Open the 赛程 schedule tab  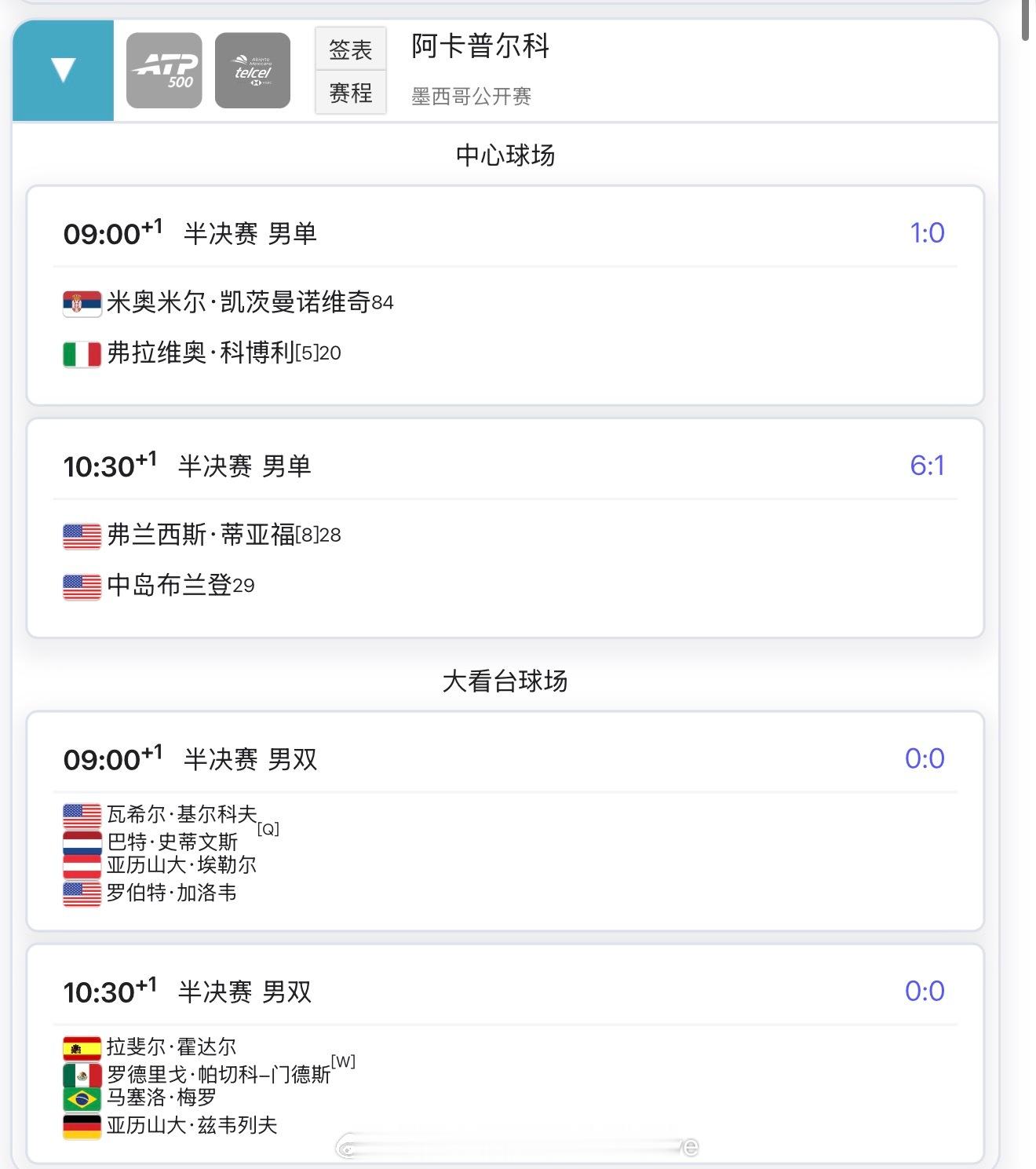[350, 93]
